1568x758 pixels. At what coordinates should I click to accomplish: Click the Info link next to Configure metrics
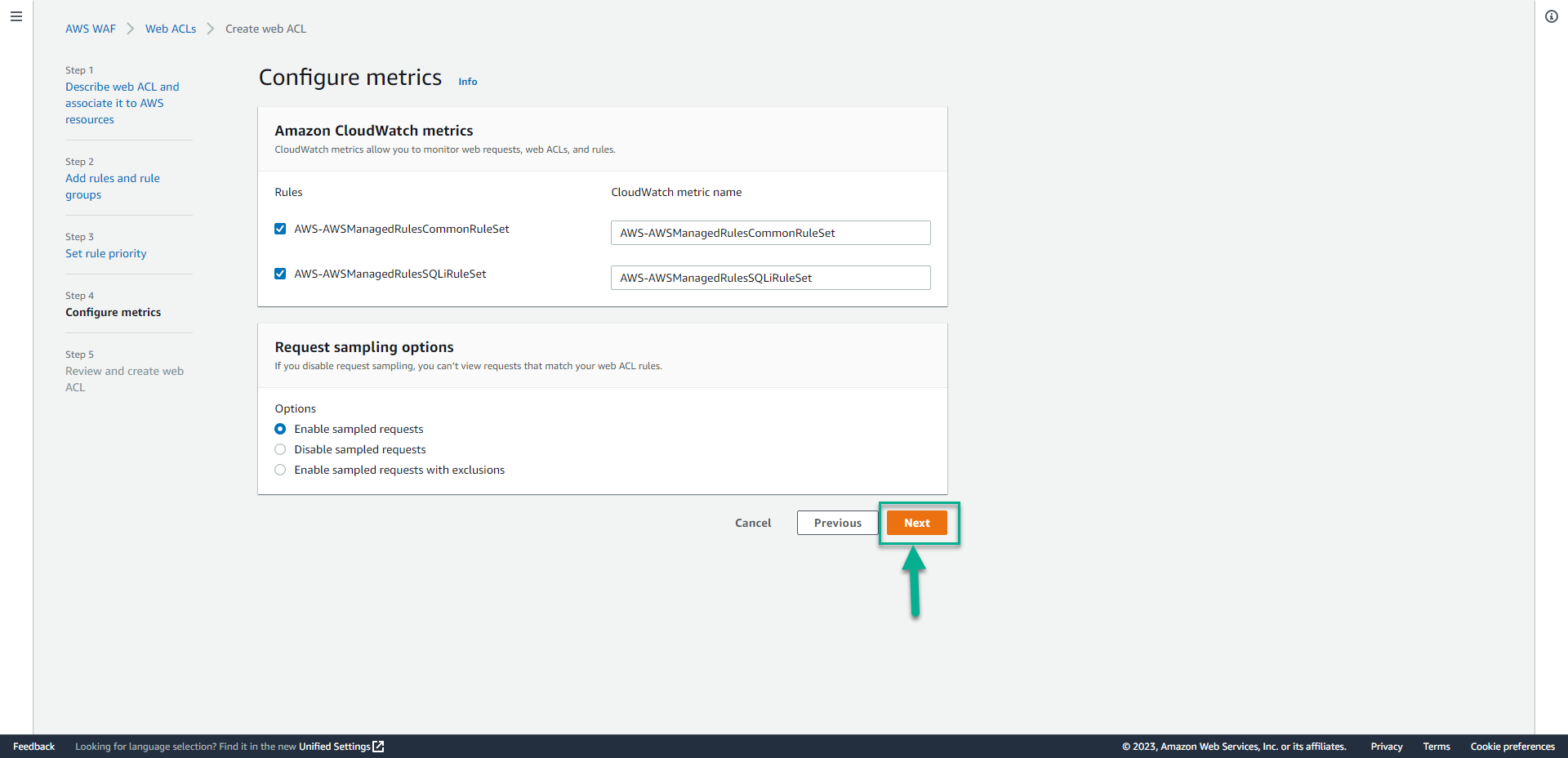point(467,81)
